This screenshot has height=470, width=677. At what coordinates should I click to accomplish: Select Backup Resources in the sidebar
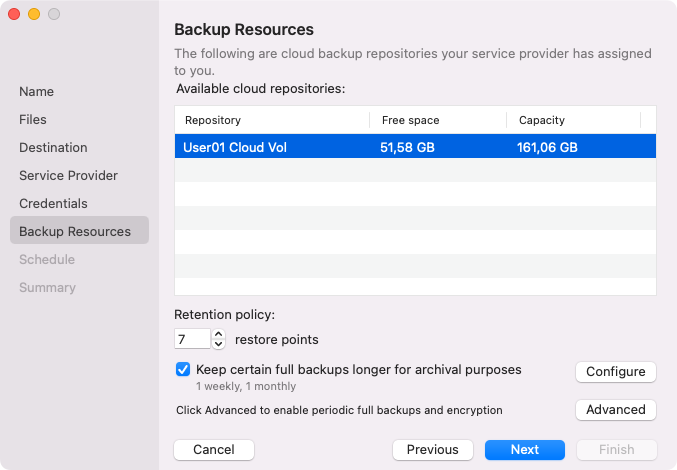75,231
